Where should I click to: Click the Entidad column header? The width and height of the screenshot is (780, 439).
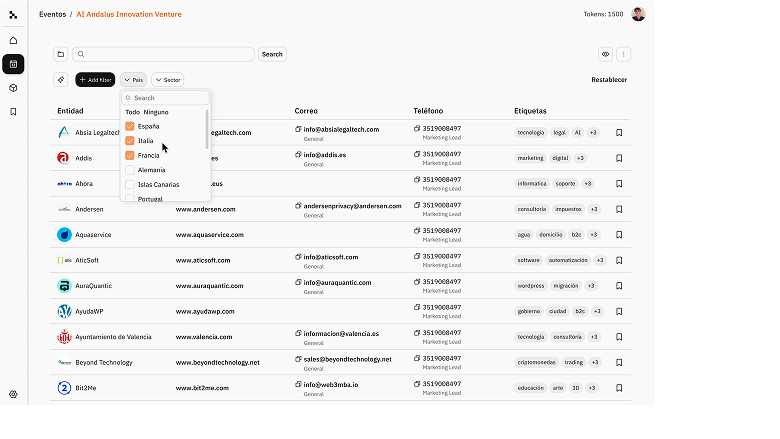coord(70,111)
